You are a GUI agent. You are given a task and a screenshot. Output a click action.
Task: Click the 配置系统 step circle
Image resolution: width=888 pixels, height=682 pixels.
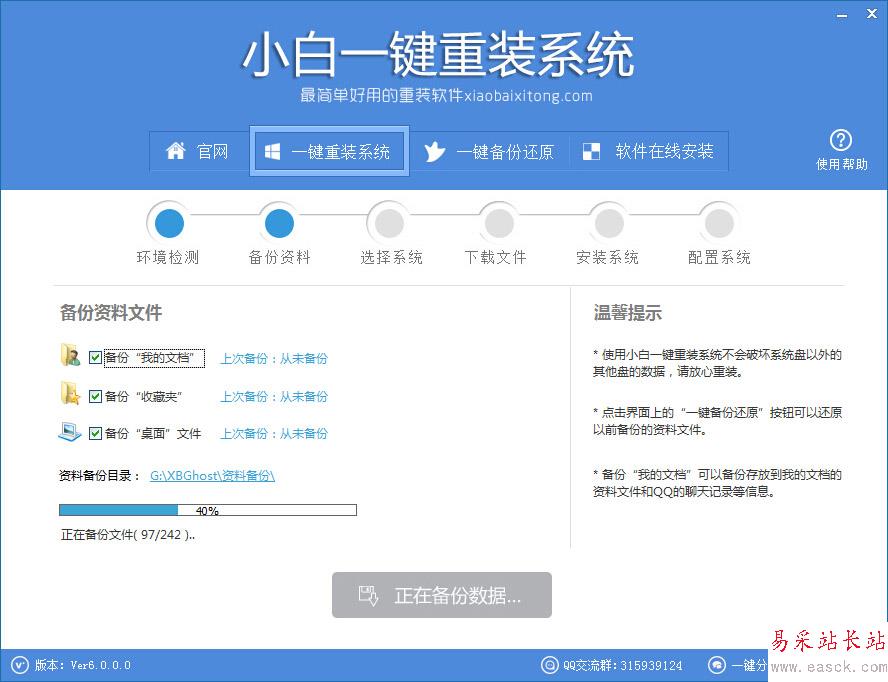719,223
